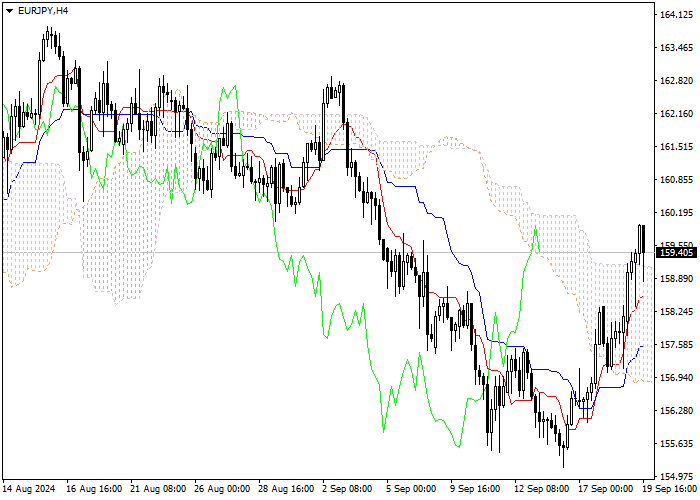Click the current price tag 159.405
The image size is (700, 500).
tap(677, 253)
